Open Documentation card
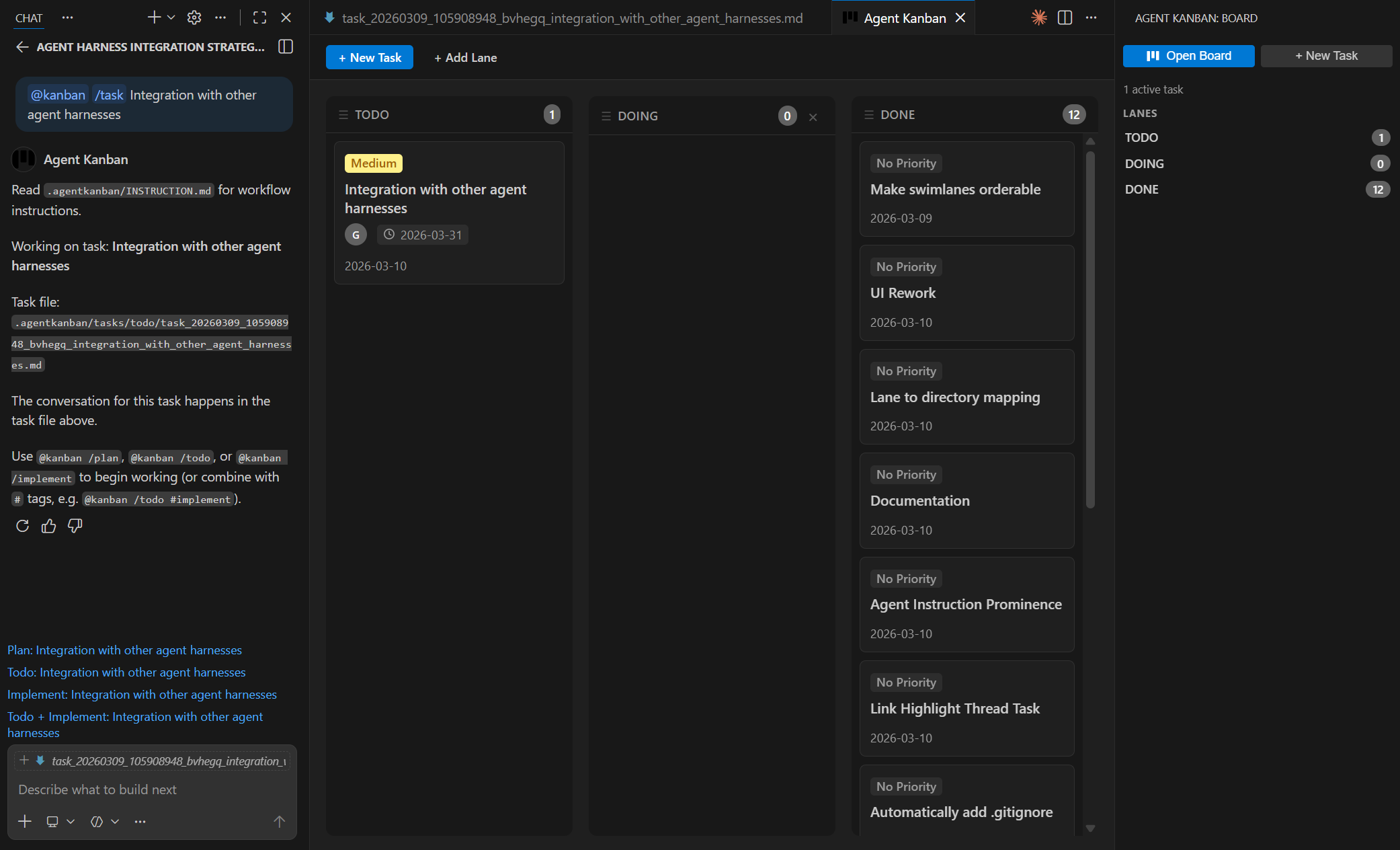The width and height of the screenshot is (1400, 850). [966, 501]
